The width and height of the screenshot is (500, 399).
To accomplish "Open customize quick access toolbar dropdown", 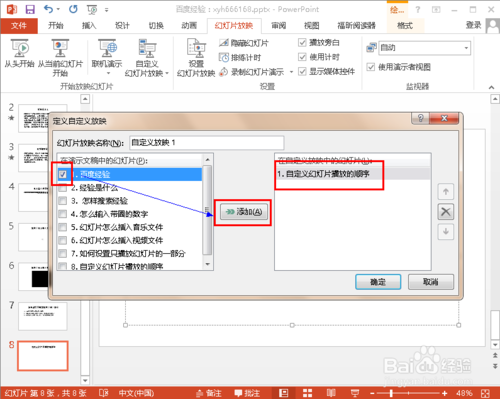I will click(106, 10).
